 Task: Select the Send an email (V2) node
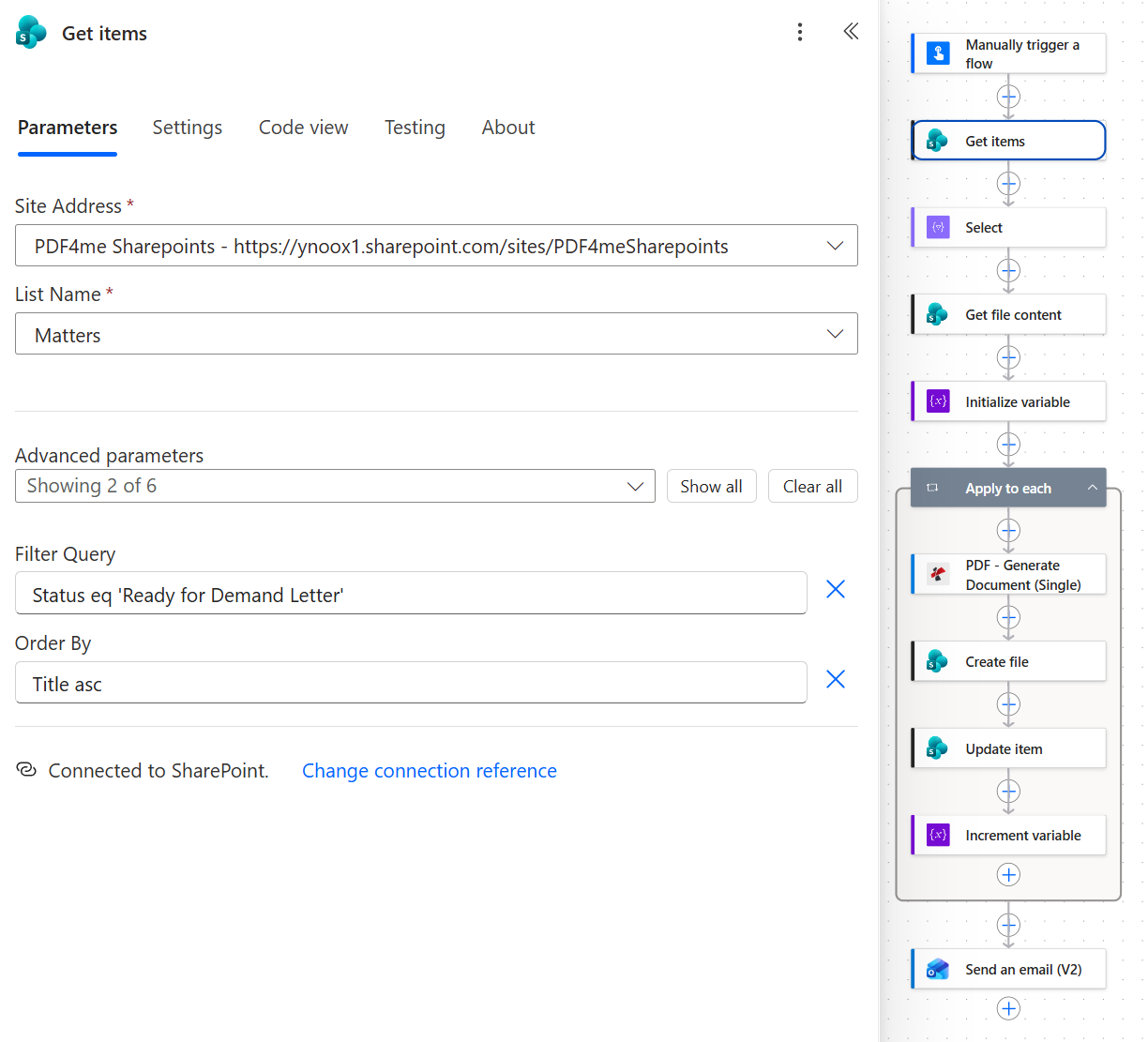pos(1008,969)
